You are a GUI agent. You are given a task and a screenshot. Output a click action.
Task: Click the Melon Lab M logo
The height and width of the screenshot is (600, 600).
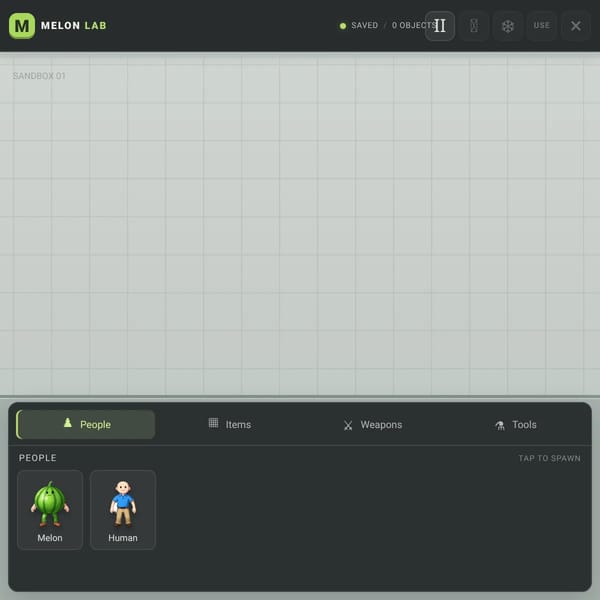tap(22, 26)
